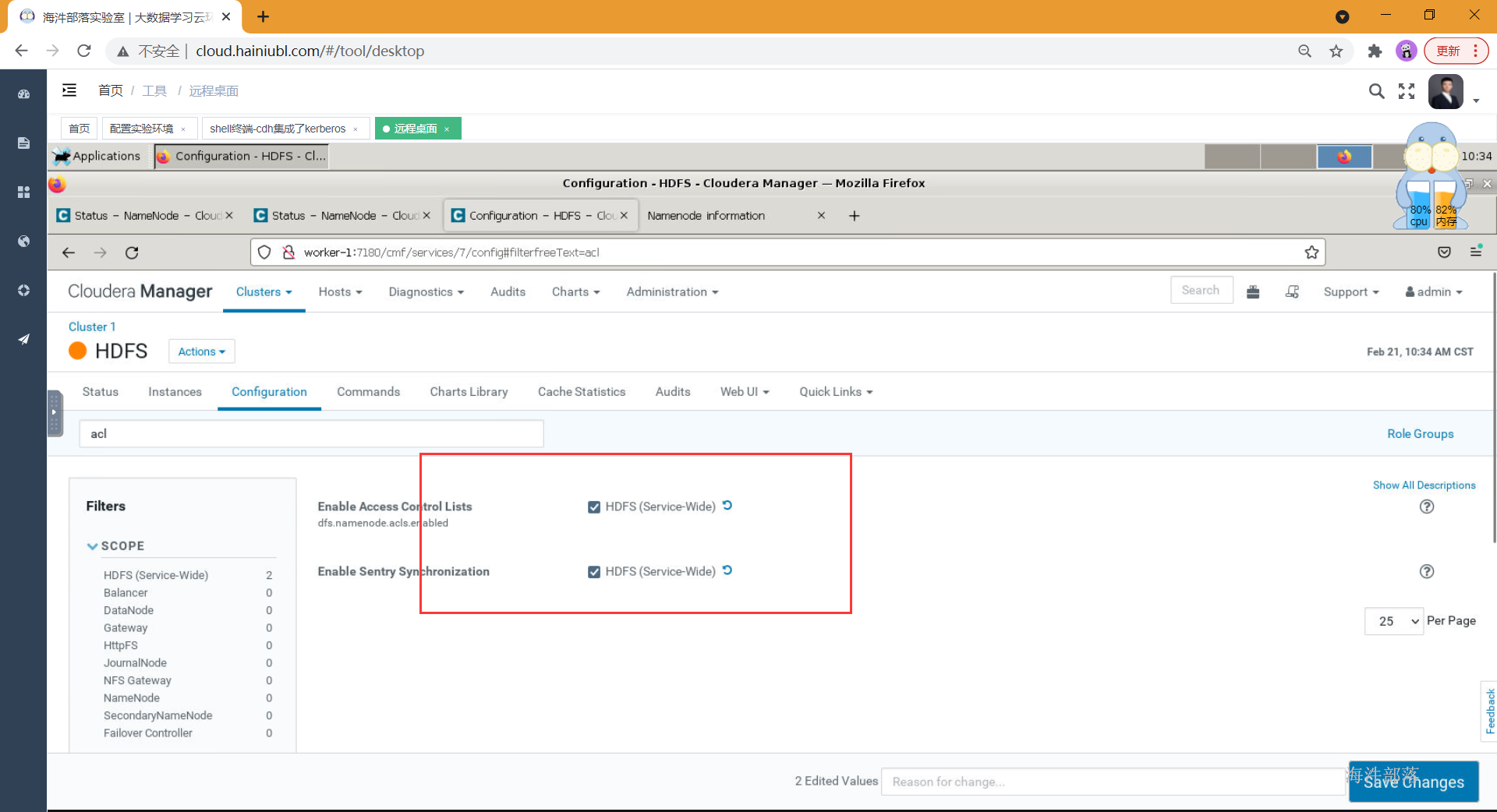
Task: Click Firefox back arrow in remote desktop
Action: click(69, 252)
